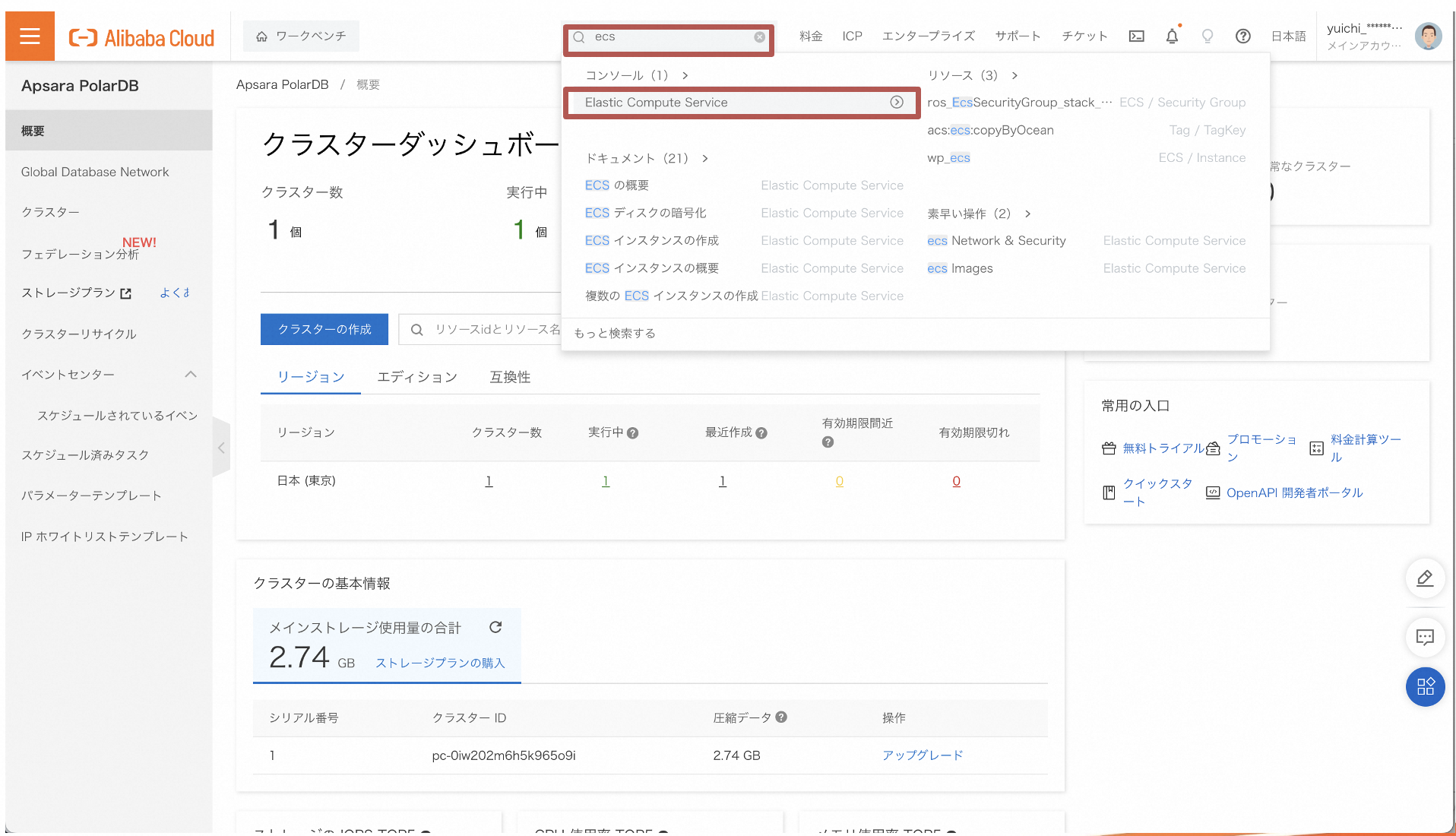Select アップグレード for the cluster

[x=922, y=755]
